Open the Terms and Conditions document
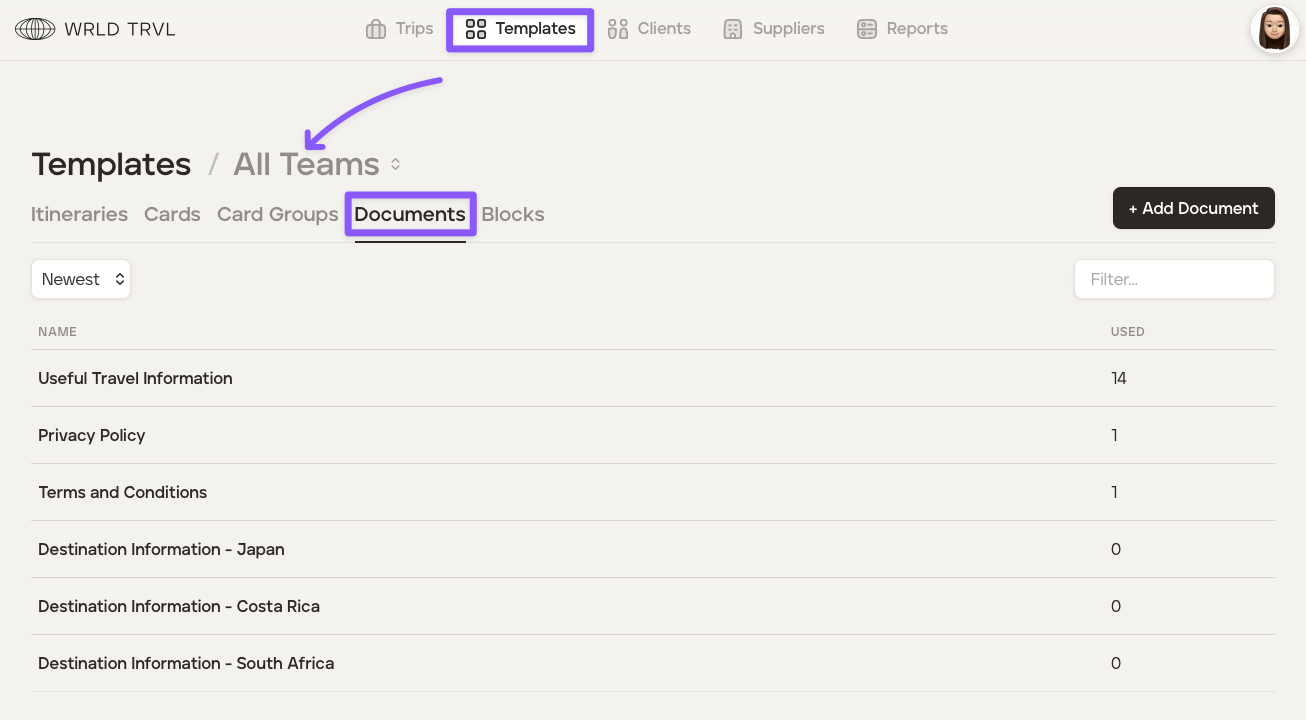The image size is (1306, 720). [123, 493]
